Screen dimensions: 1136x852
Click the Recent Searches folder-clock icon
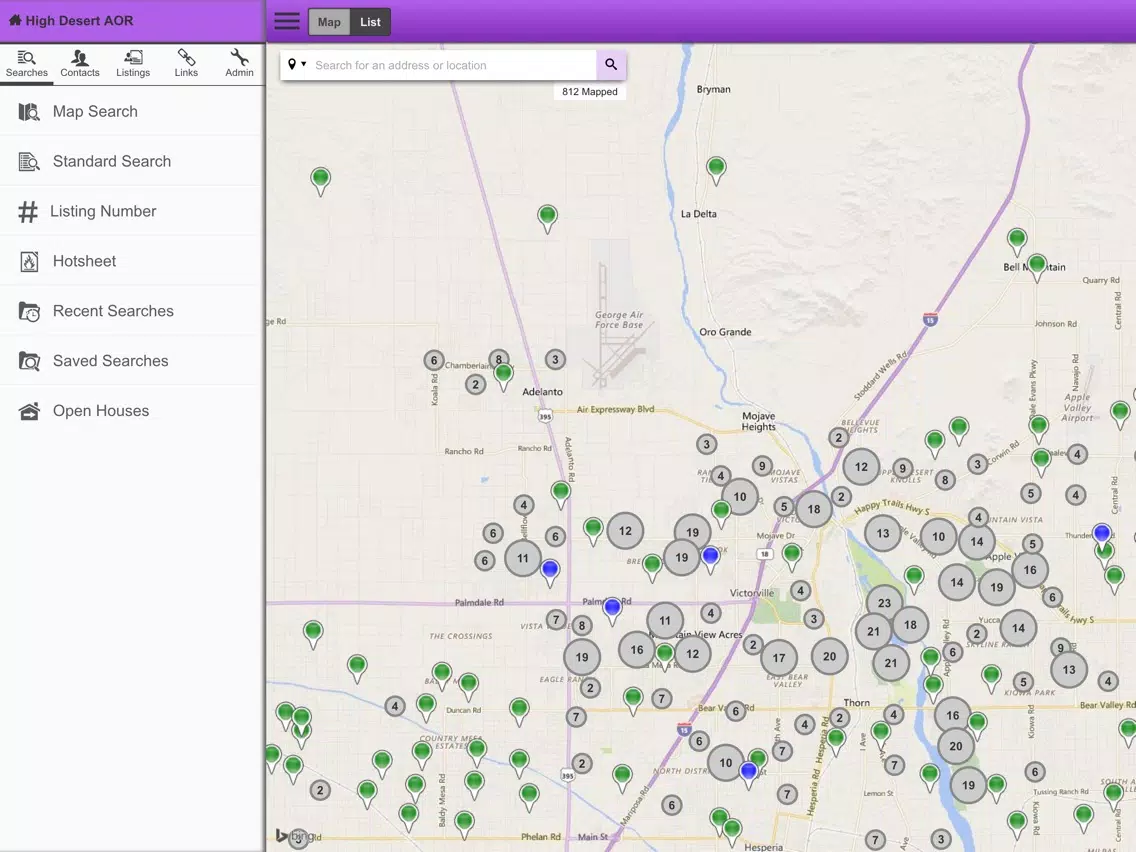tap(29, 312)
